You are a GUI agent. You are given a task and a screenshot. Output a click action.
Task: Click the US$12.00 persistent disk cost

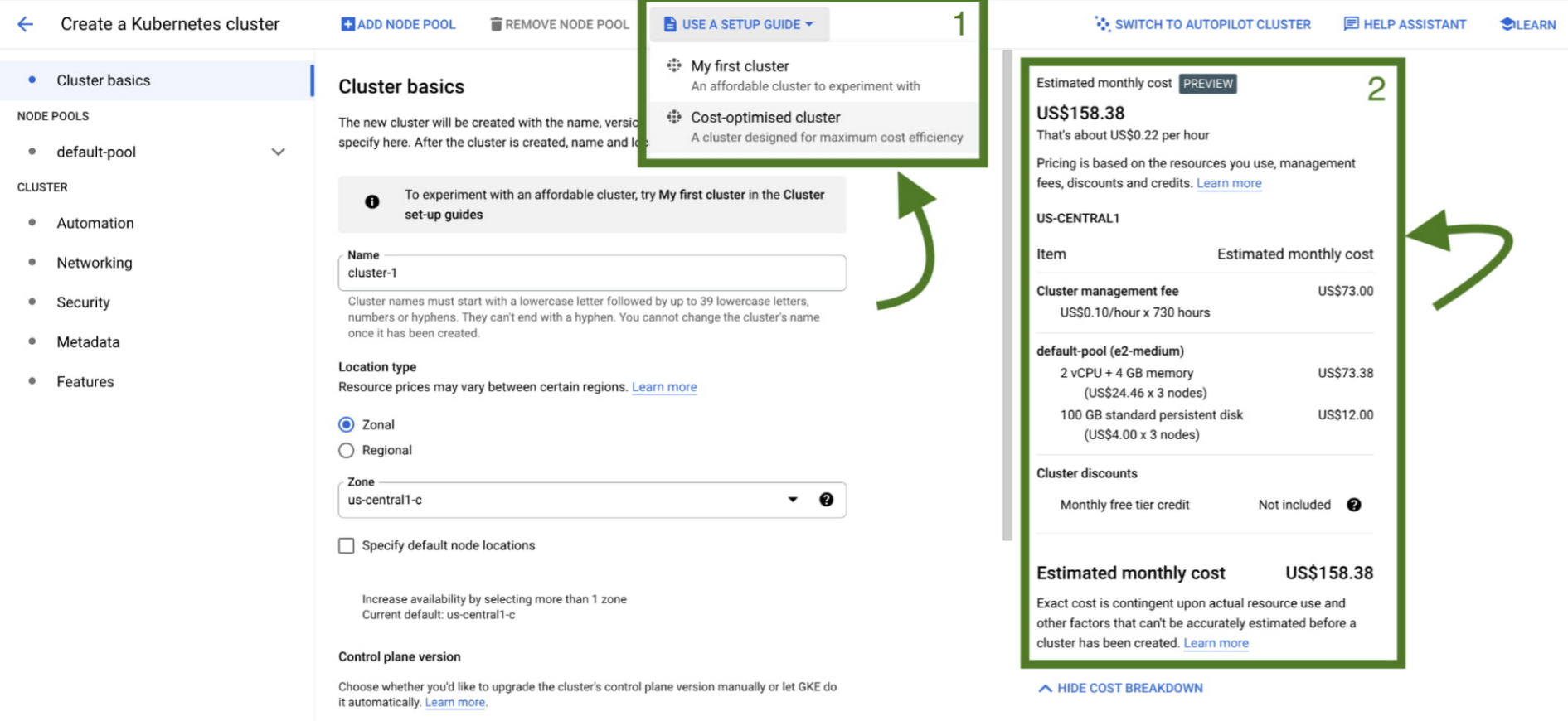point(1345,415)
